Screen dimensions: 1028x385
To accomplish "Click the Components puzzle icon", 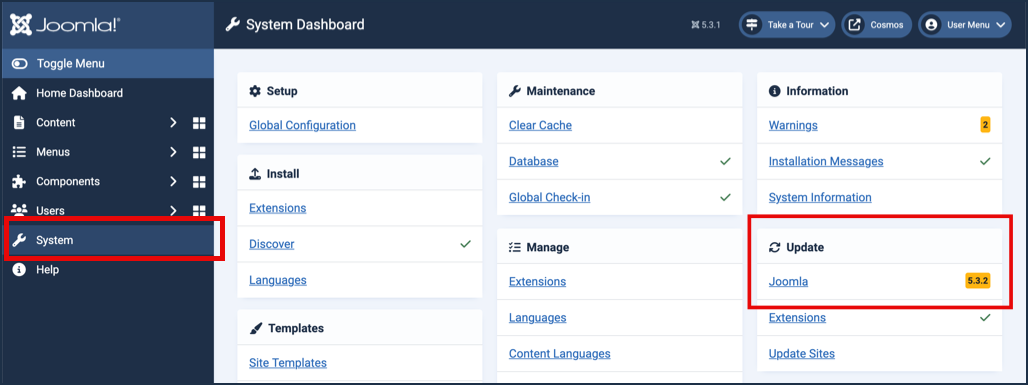I will (x=20, y=182).
